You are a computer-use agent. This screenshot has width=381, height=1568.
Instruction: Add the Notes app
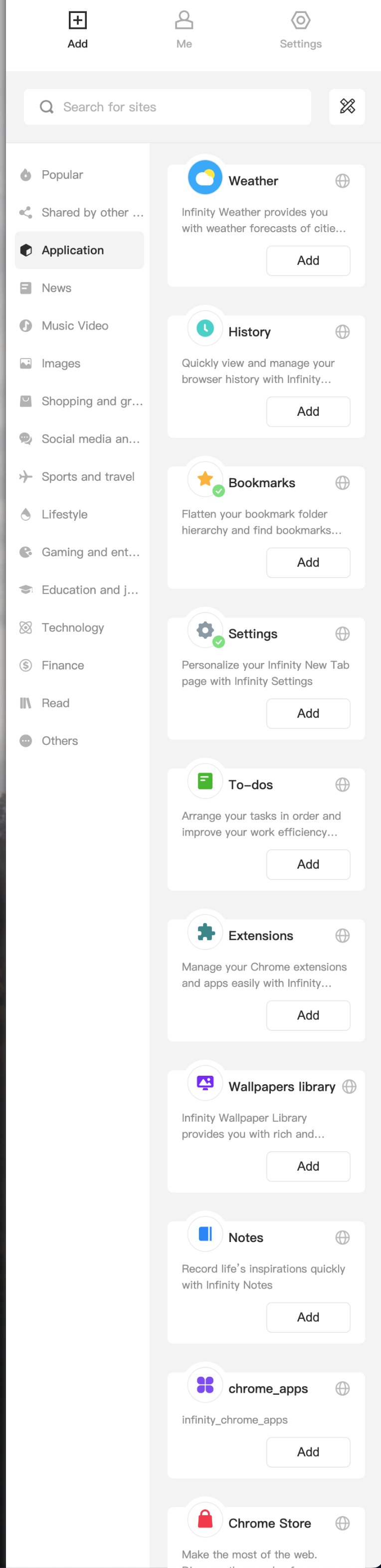pos(308,1317)
